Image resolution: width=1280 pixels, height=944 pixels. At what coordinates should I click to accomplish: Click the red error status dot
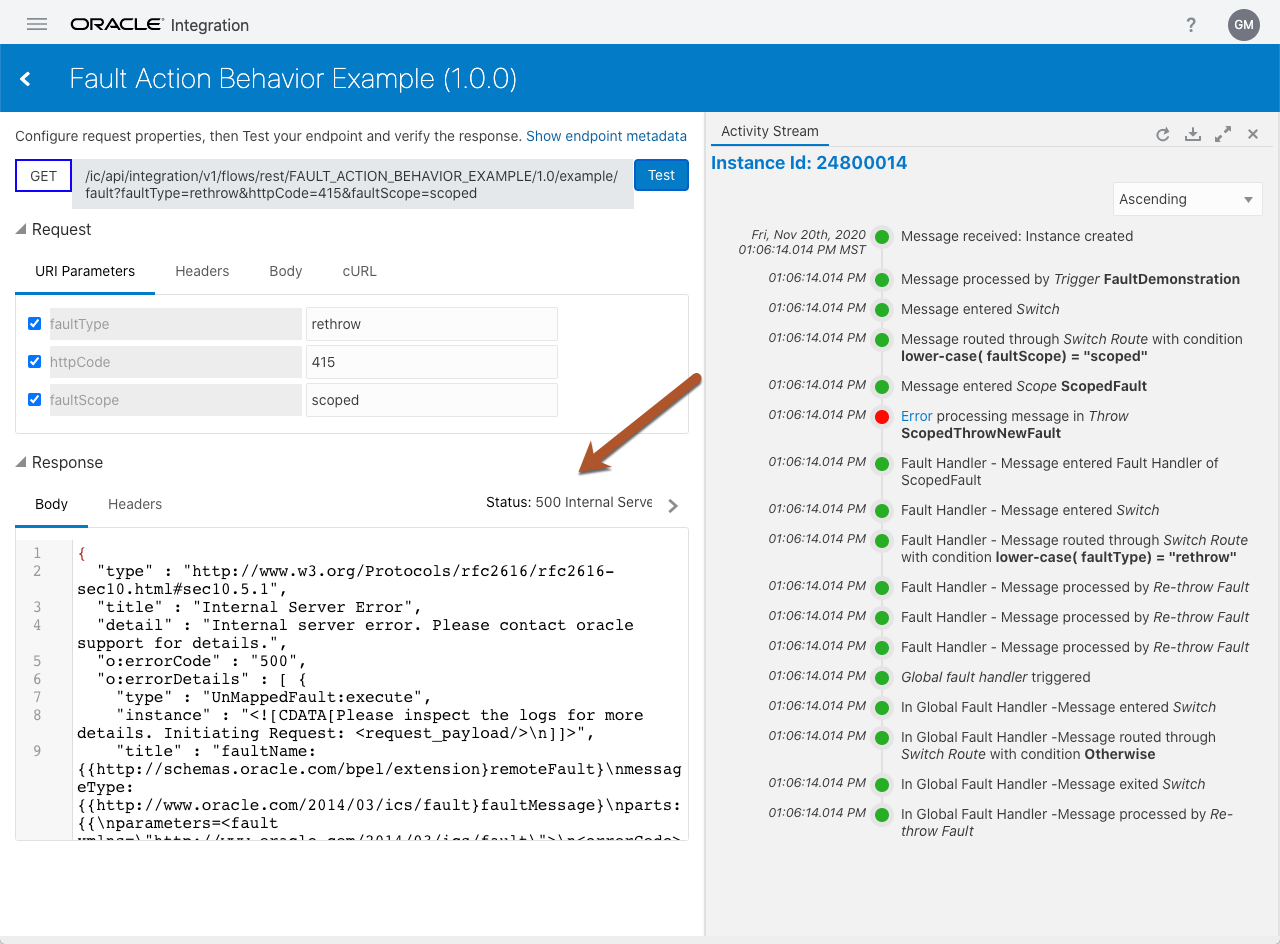(x=882, y=417)
